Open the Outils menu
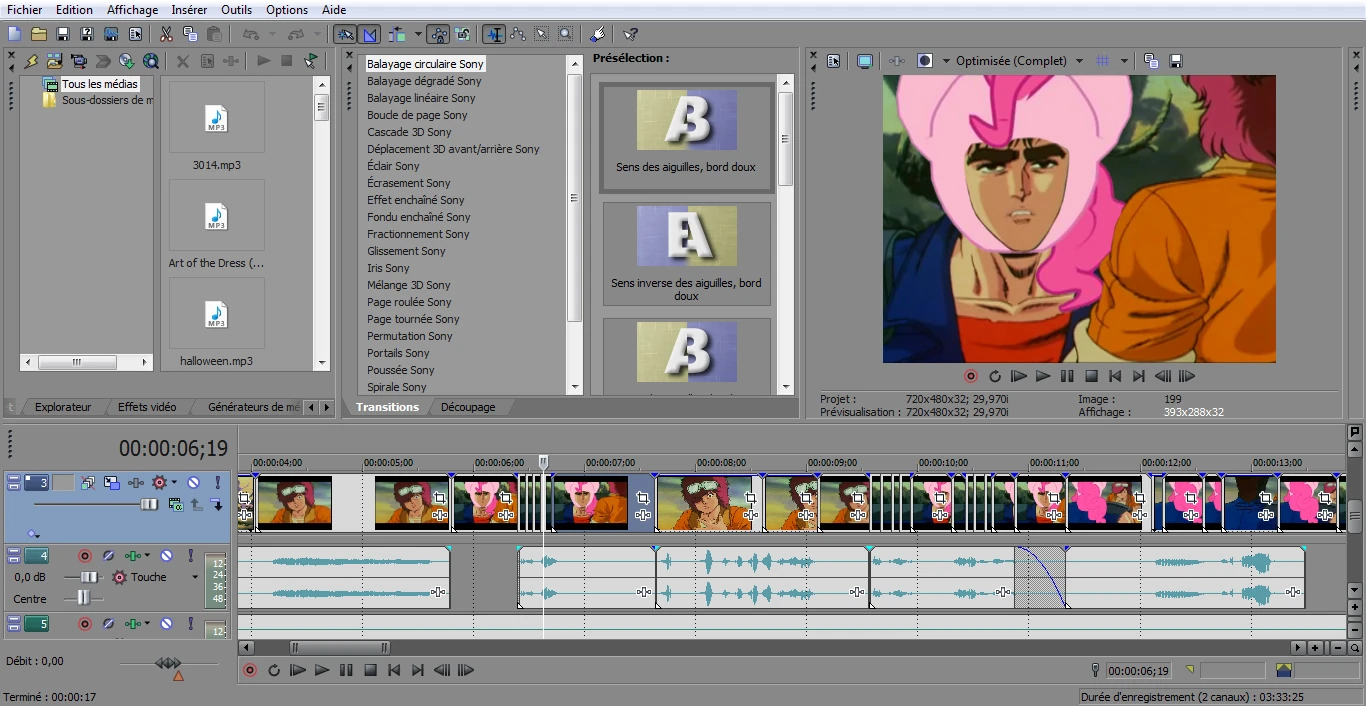This screenshot has width=1366, height=706. [236, 10]
